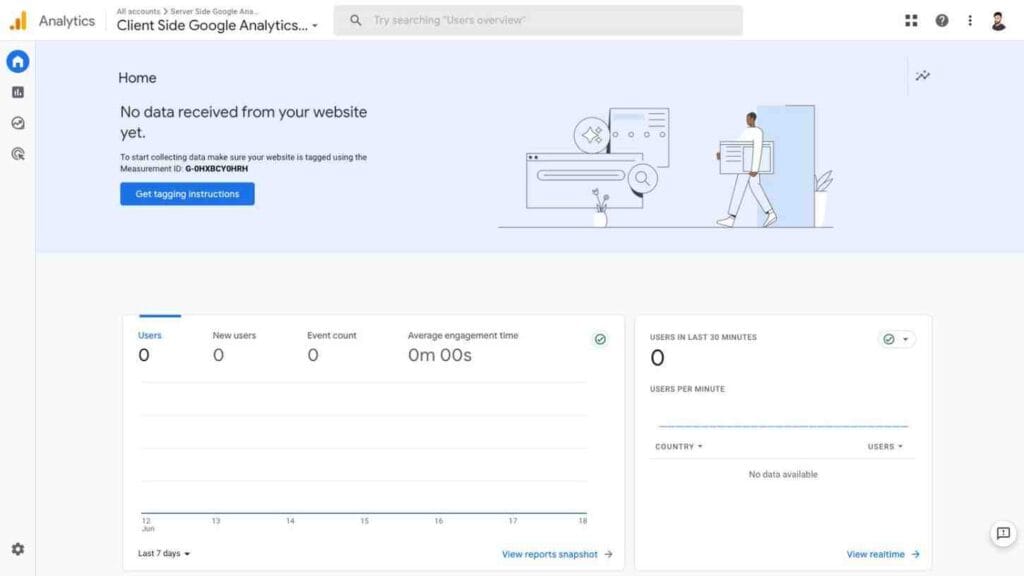
Task: Open the Reports icon in sidebar
Action: pyautogui.click(x=18, y=92)
